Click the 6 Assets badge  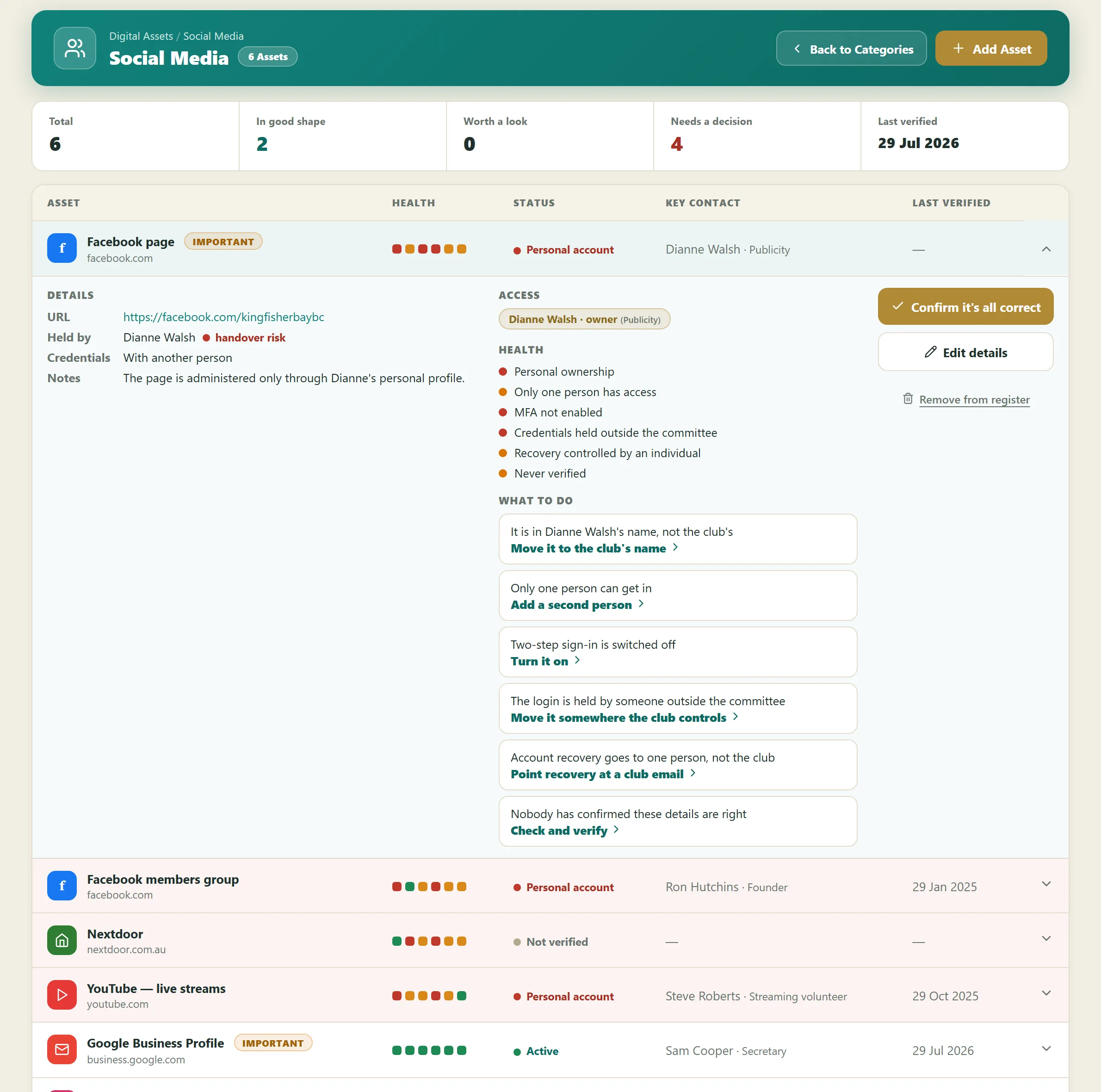tap(268, 56)
